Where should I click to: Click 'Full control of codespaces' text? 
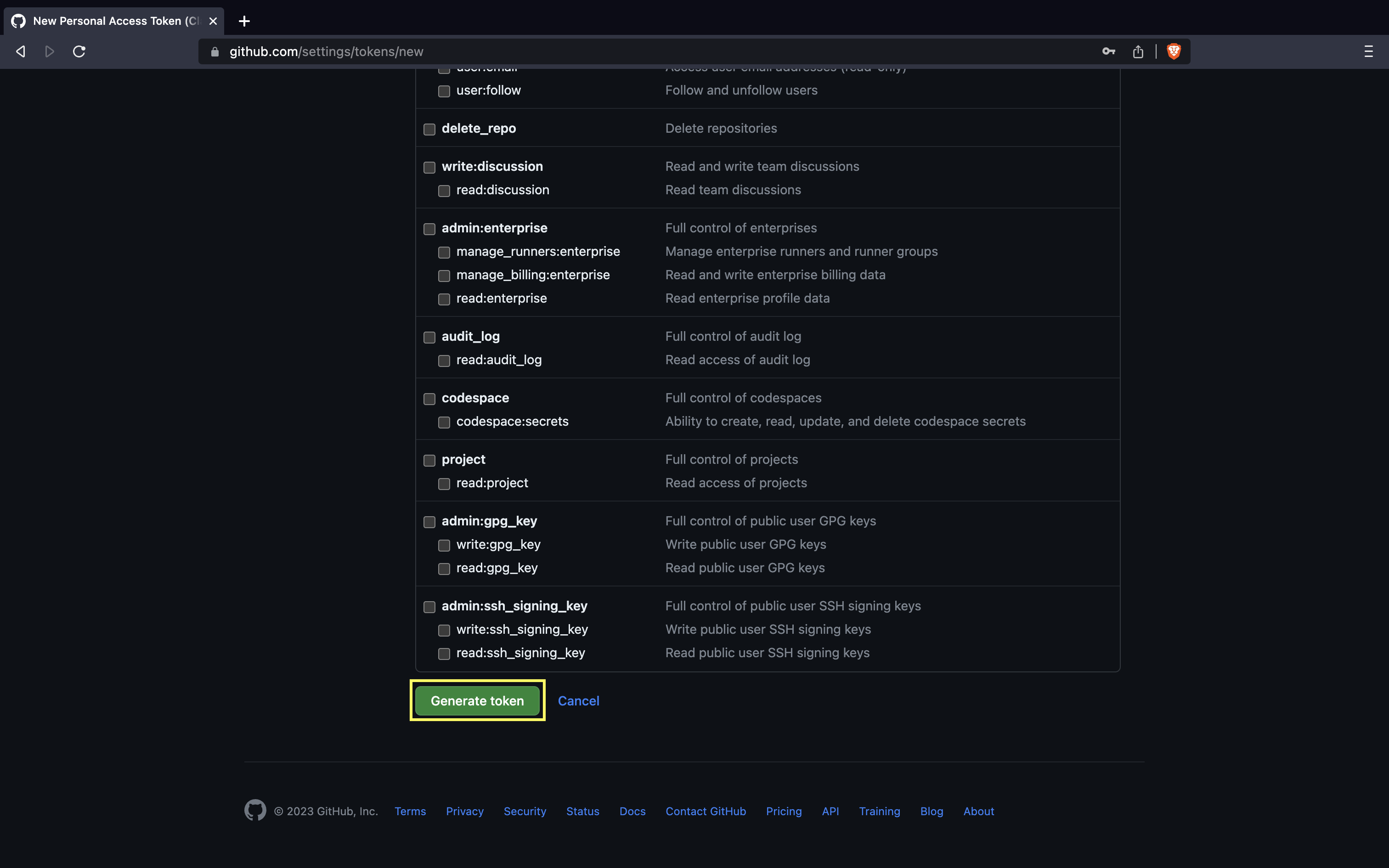point(743,398)
